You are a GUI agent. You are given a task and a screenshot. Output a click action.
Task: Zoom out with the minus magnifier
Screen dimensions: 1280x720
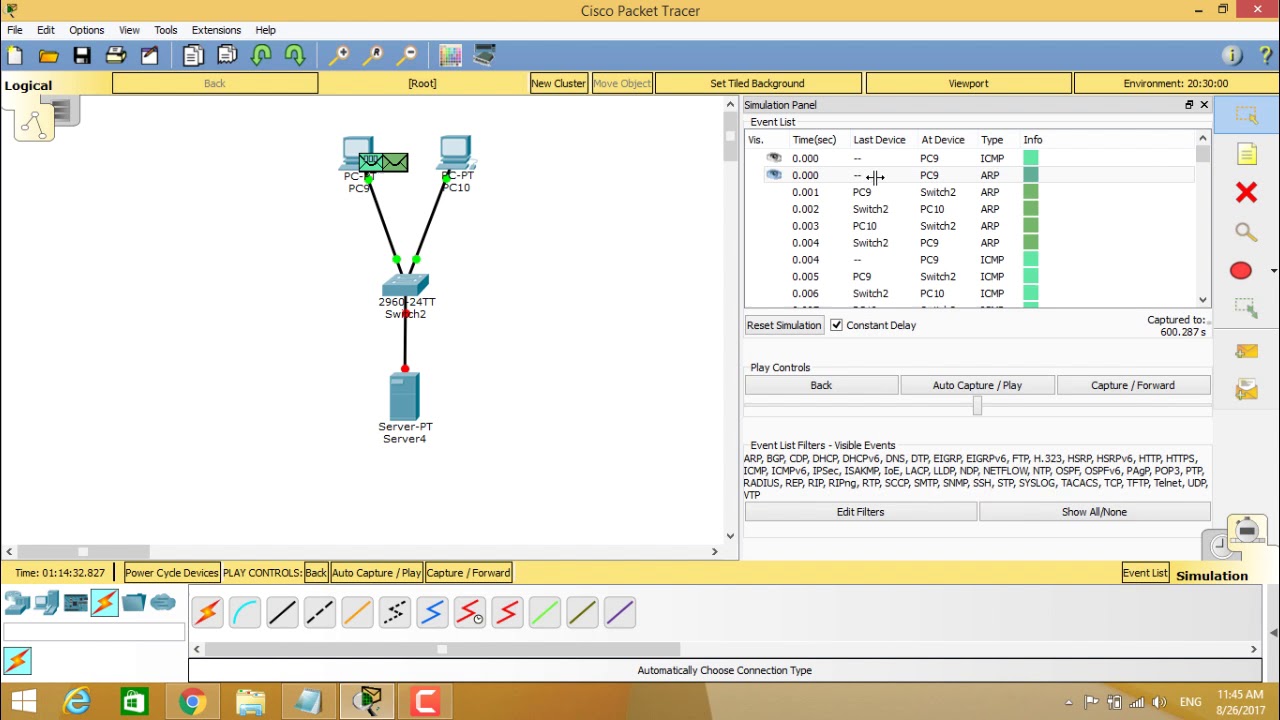tap(407, 56)
